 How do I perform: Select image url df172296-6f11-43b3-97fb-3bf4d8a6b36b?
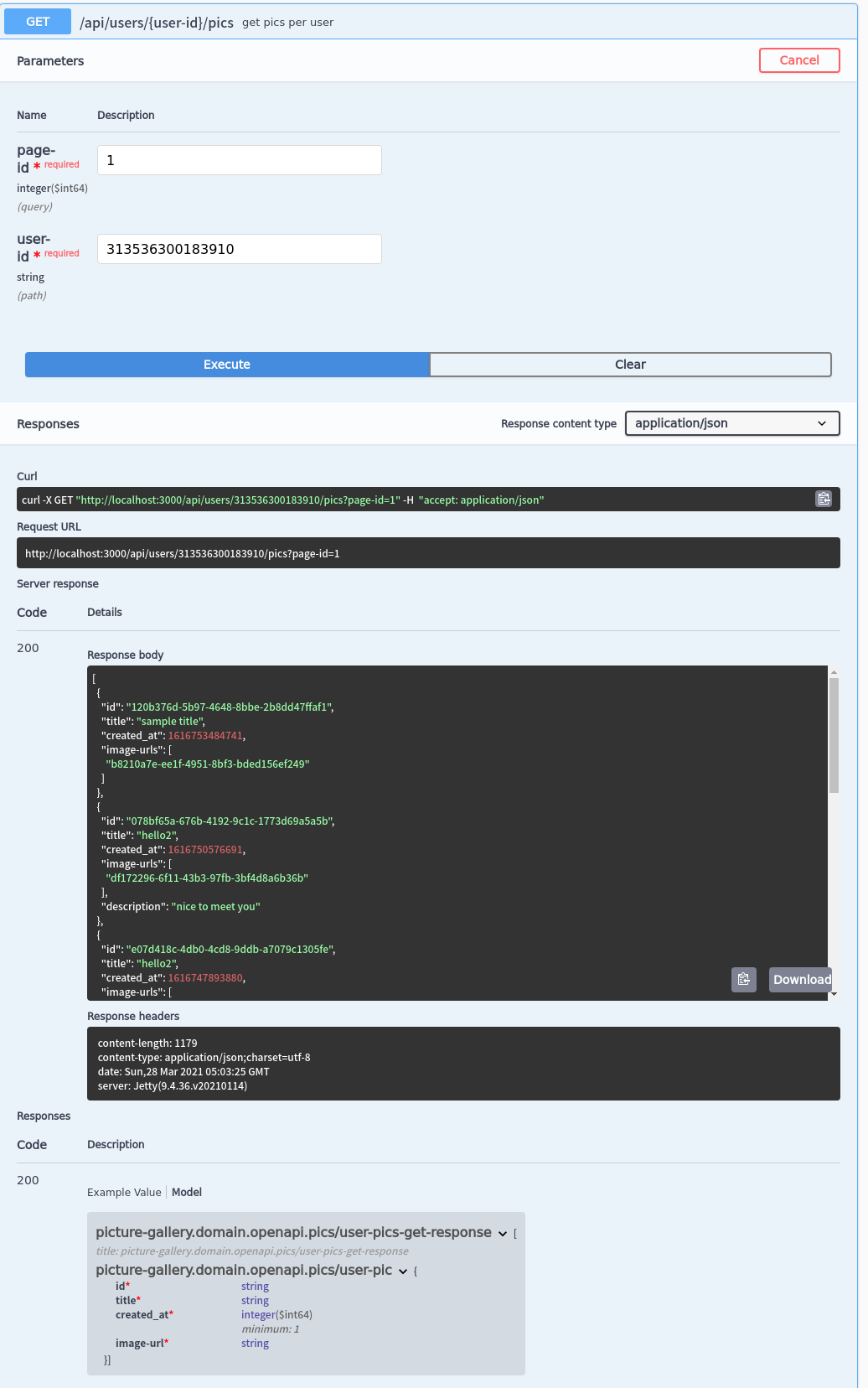(207, 878)
